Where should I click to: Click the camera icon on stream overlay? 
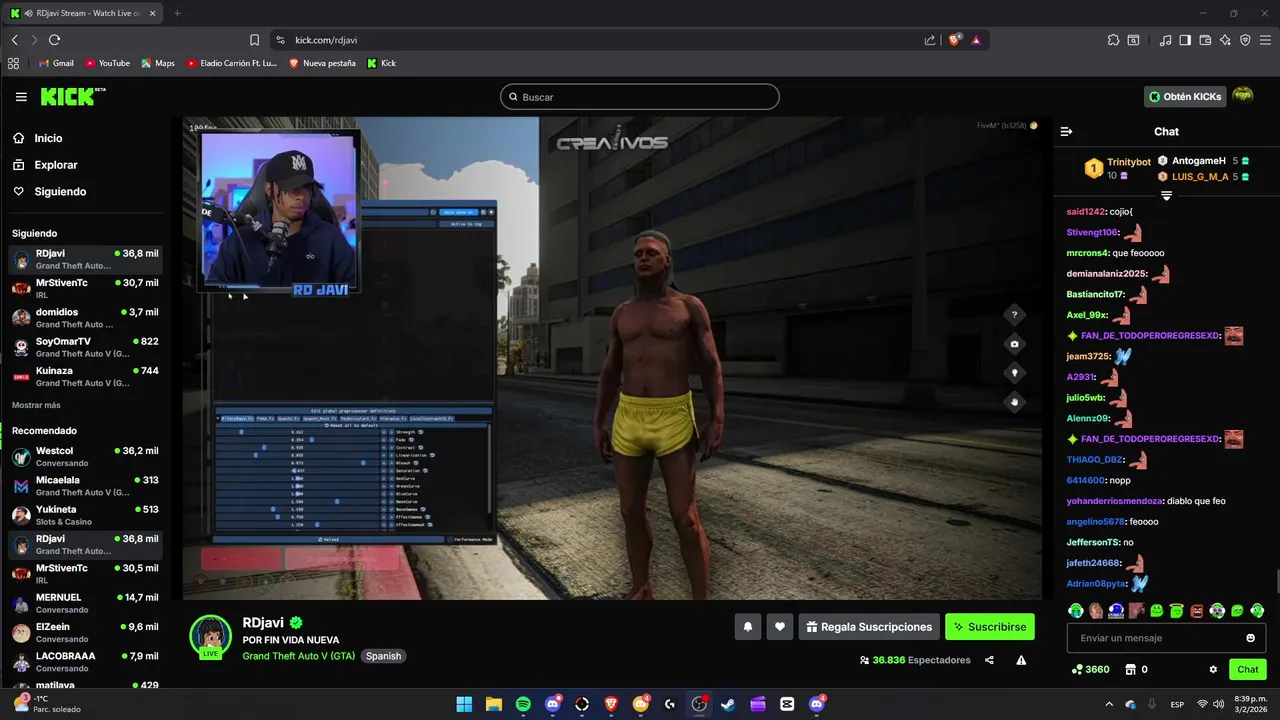(x=1014, y=344)
